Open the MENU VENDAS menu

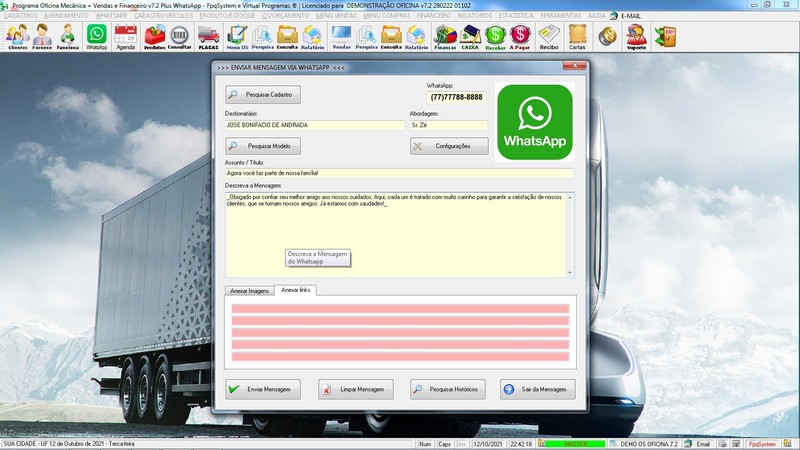coord(336,16)
